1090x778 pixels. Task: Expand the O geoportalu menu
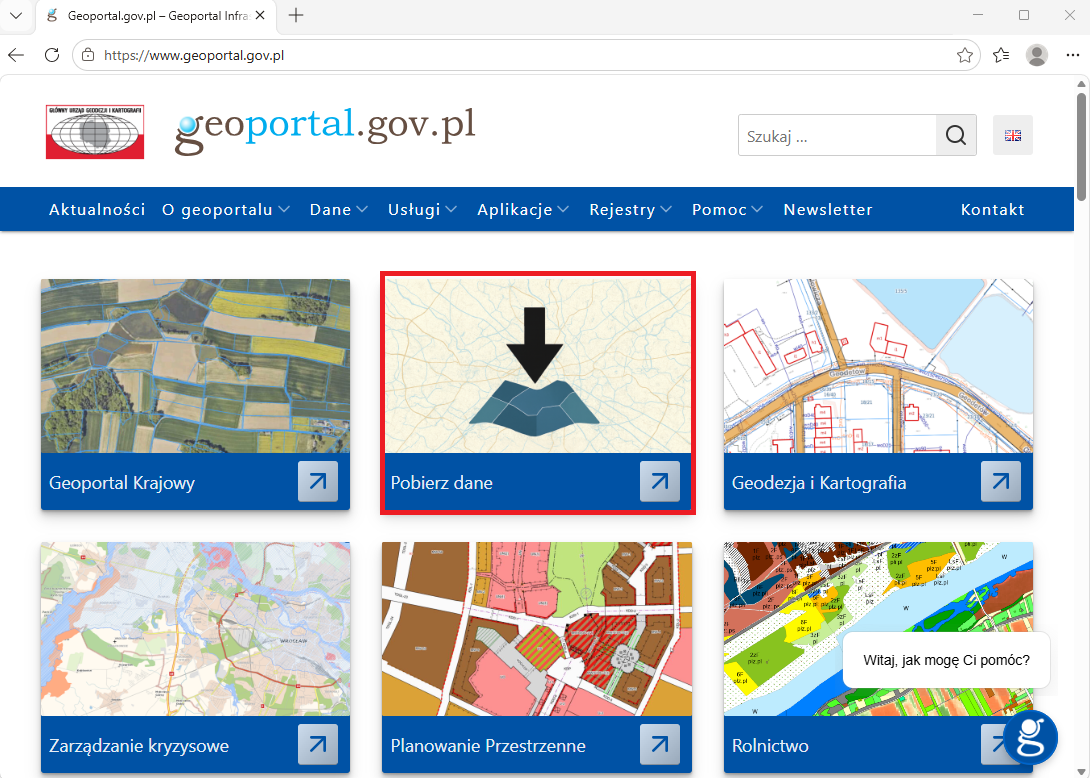(x=226, y=209)
